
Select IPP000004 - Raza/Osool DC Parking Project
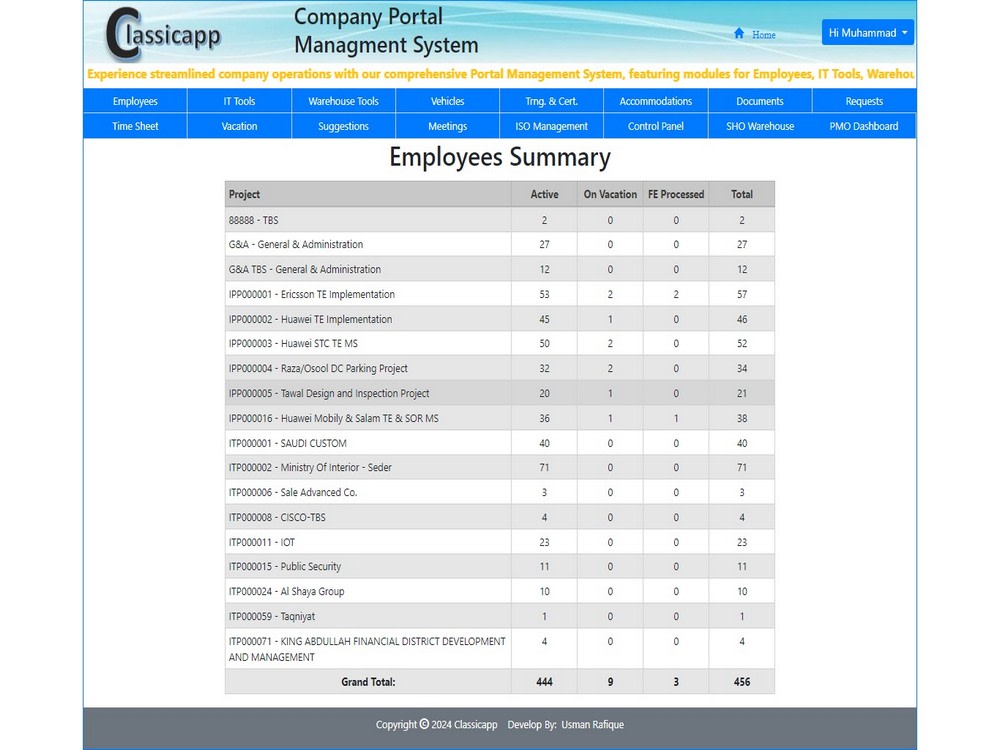pyautogui.click(x=499, y=368)
